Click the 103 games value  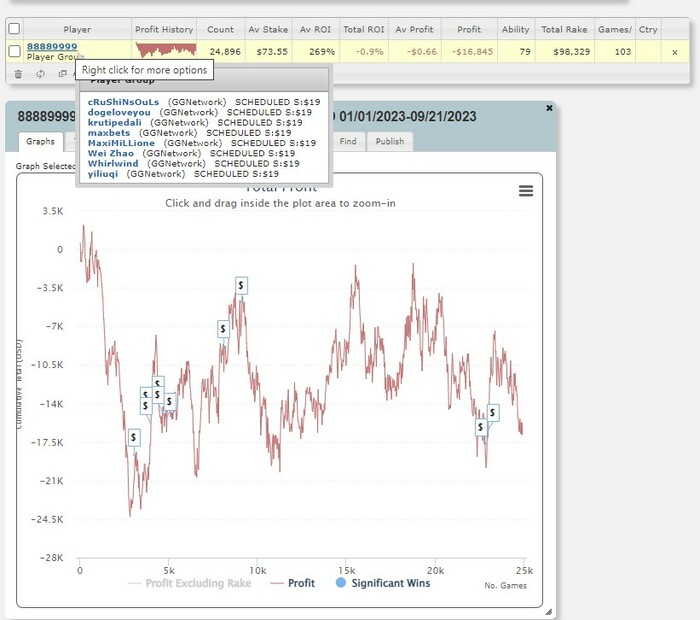point(623,52)
